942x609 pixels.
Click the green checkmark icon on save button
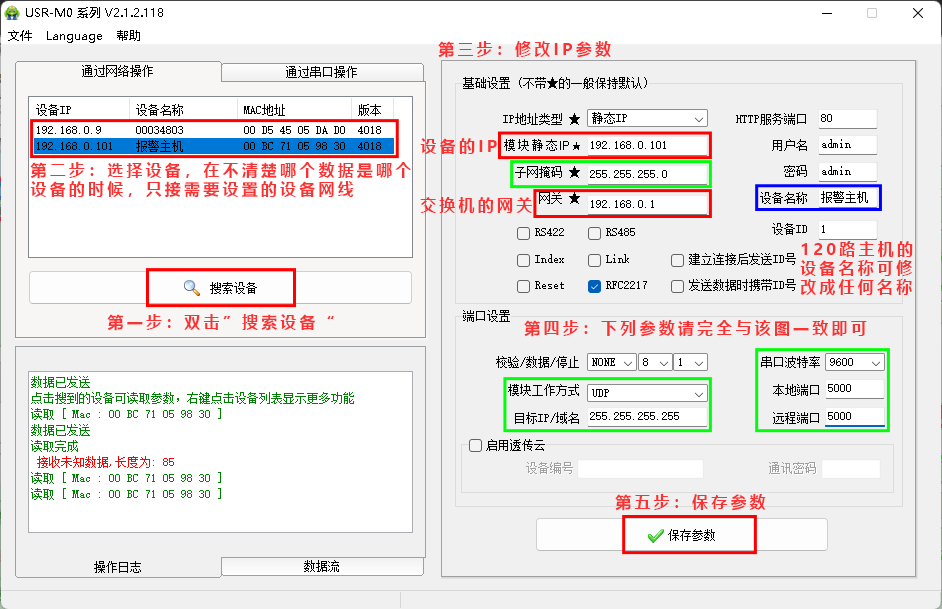(655, 535)
